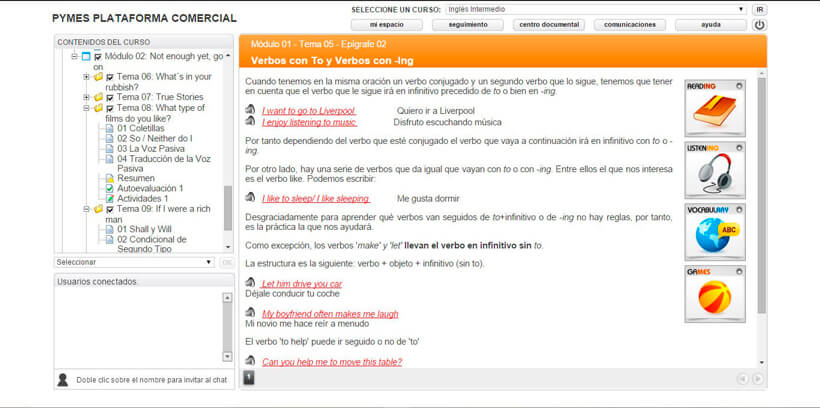The width and height of the screenshot is (820, 408).
Task: Toggle the Reading panel's corner button
Action: 739,86
